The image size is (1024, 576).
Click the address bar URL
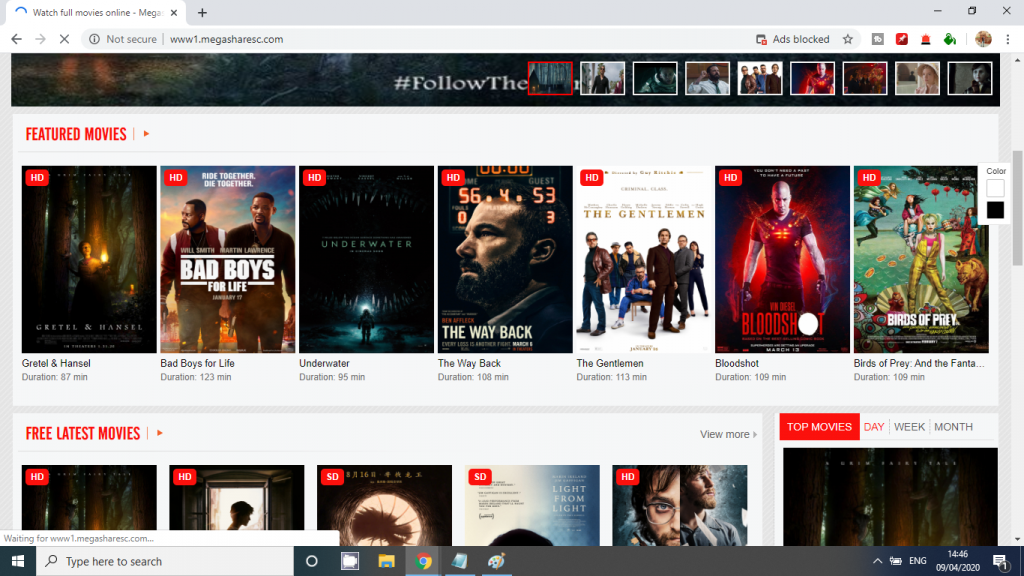coord(227,39)
